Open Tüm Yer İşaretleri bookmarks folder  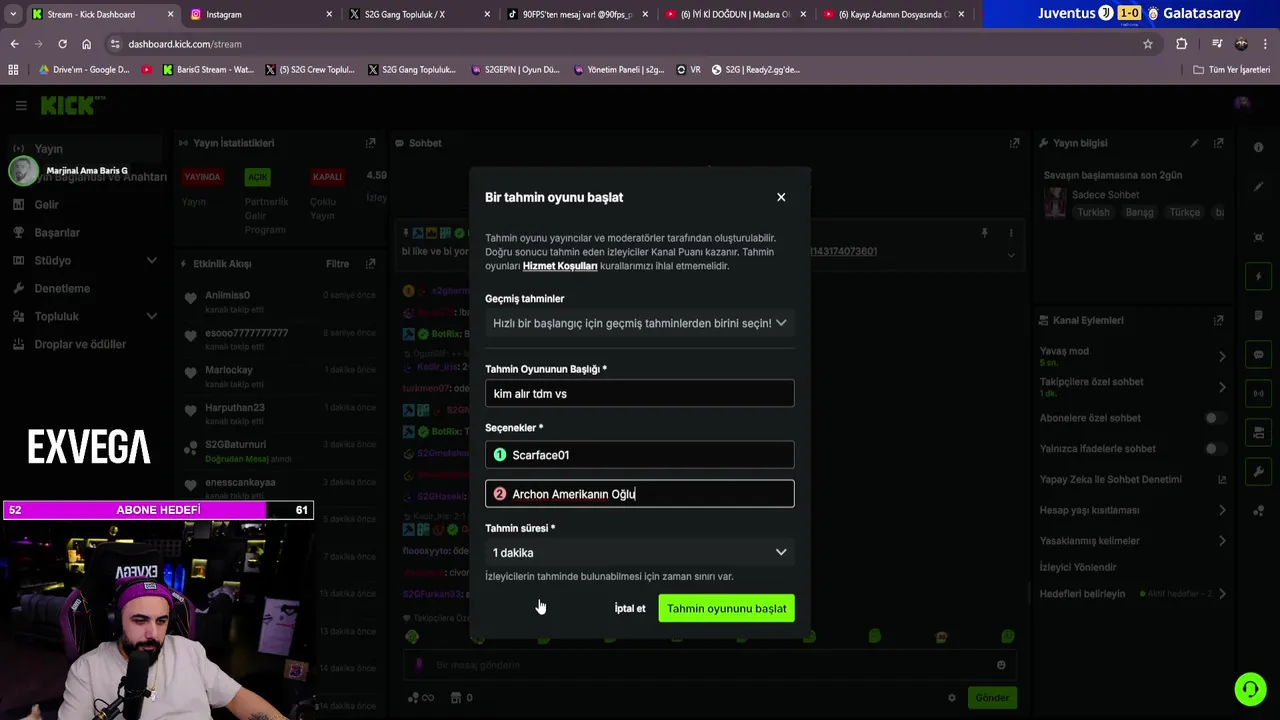1232,70
